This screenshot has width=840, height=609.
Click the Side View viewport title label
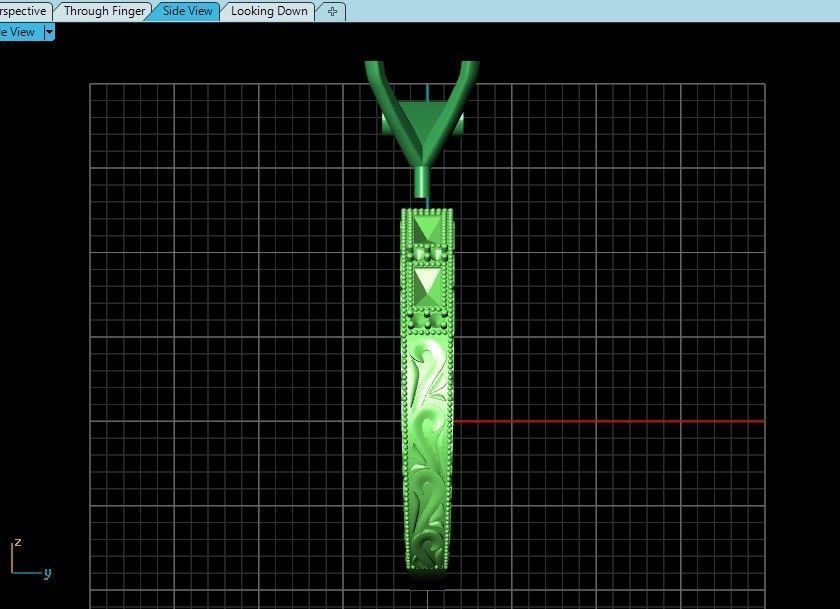19,32
